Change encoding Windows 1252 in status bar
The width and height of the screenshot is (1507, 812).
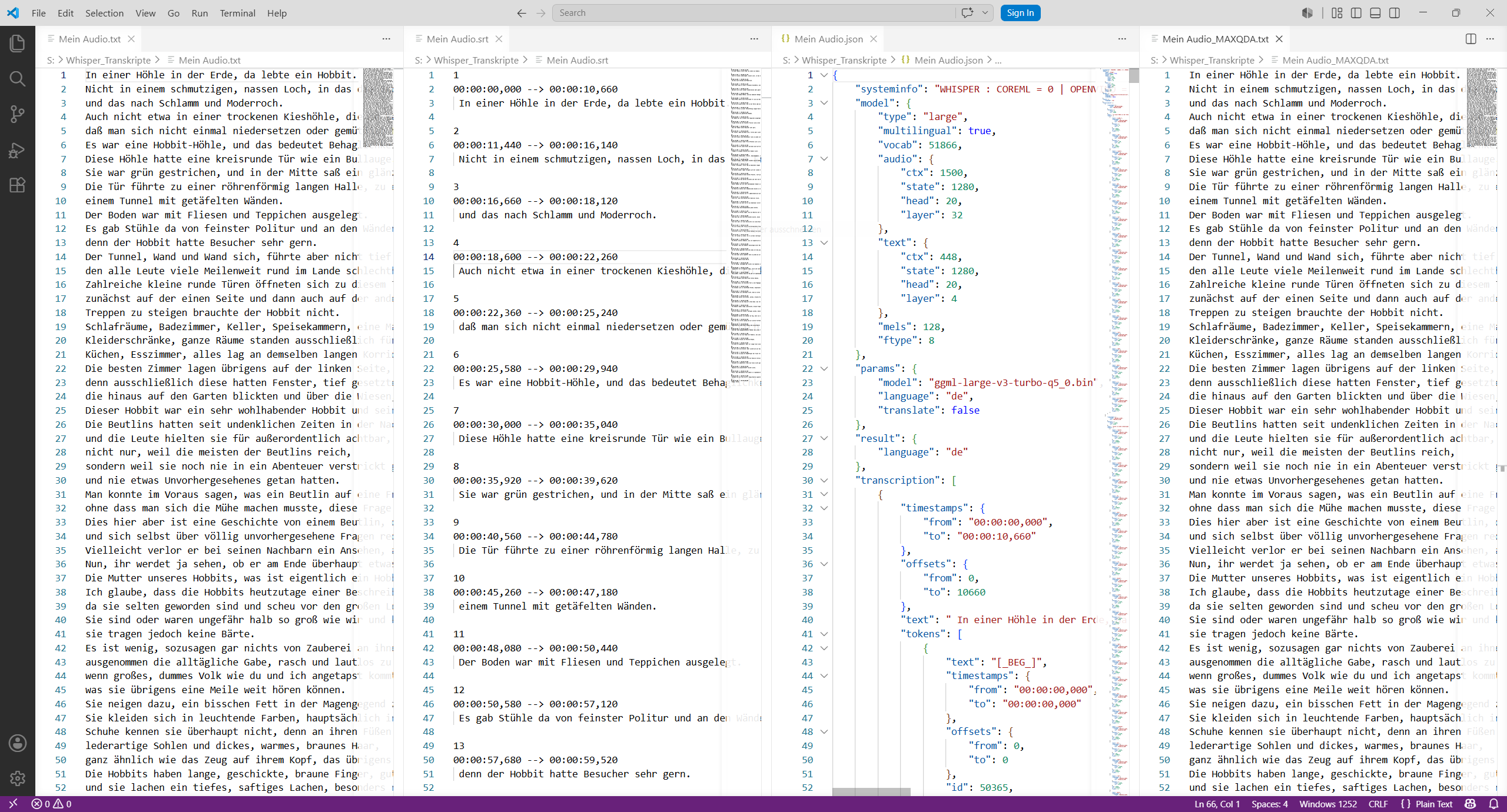coord(1328,804)
